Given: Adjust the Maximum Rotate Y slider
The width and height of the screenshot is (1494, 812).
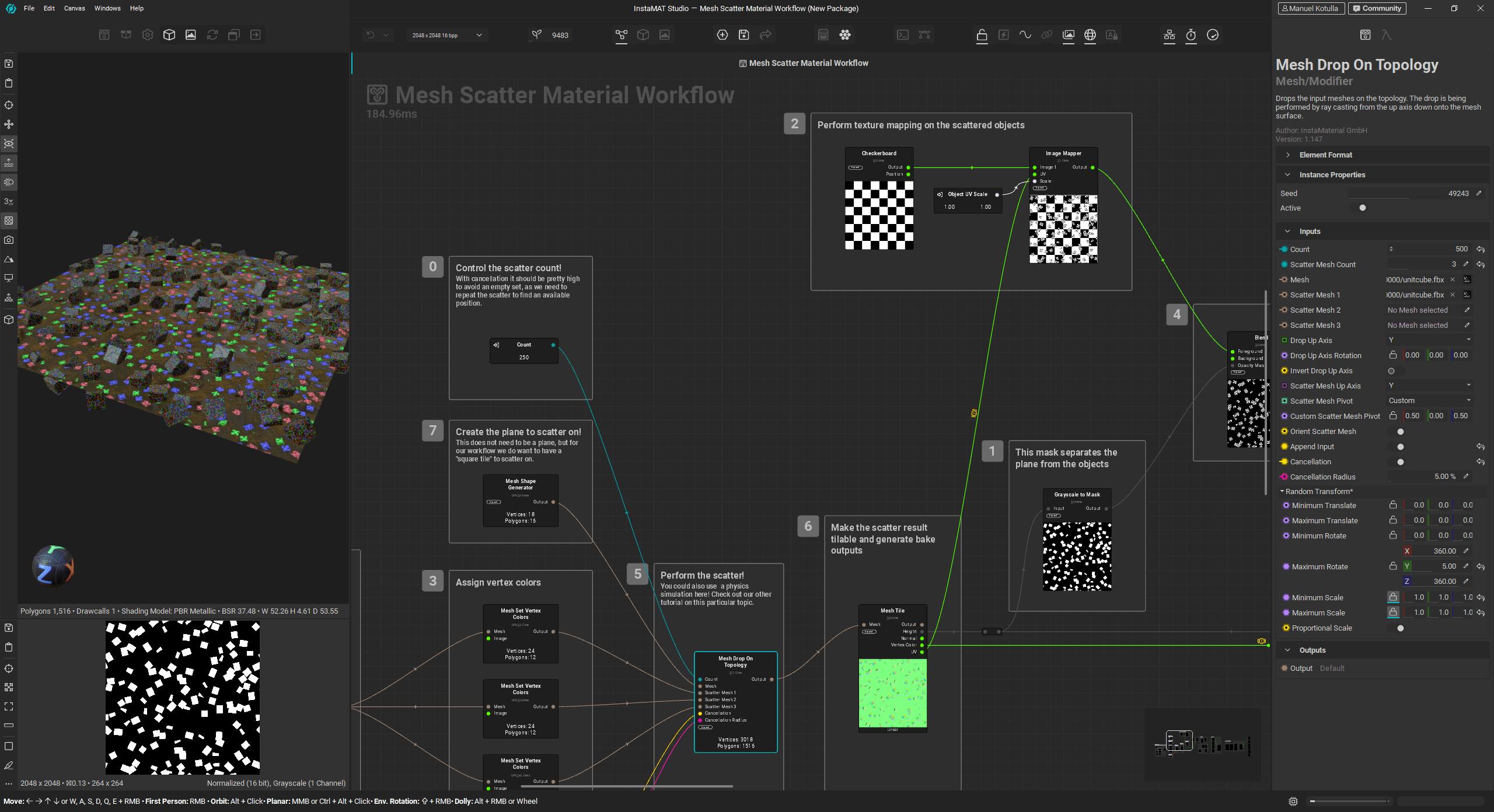Looking at the screenshot, I should (1437, 566).
